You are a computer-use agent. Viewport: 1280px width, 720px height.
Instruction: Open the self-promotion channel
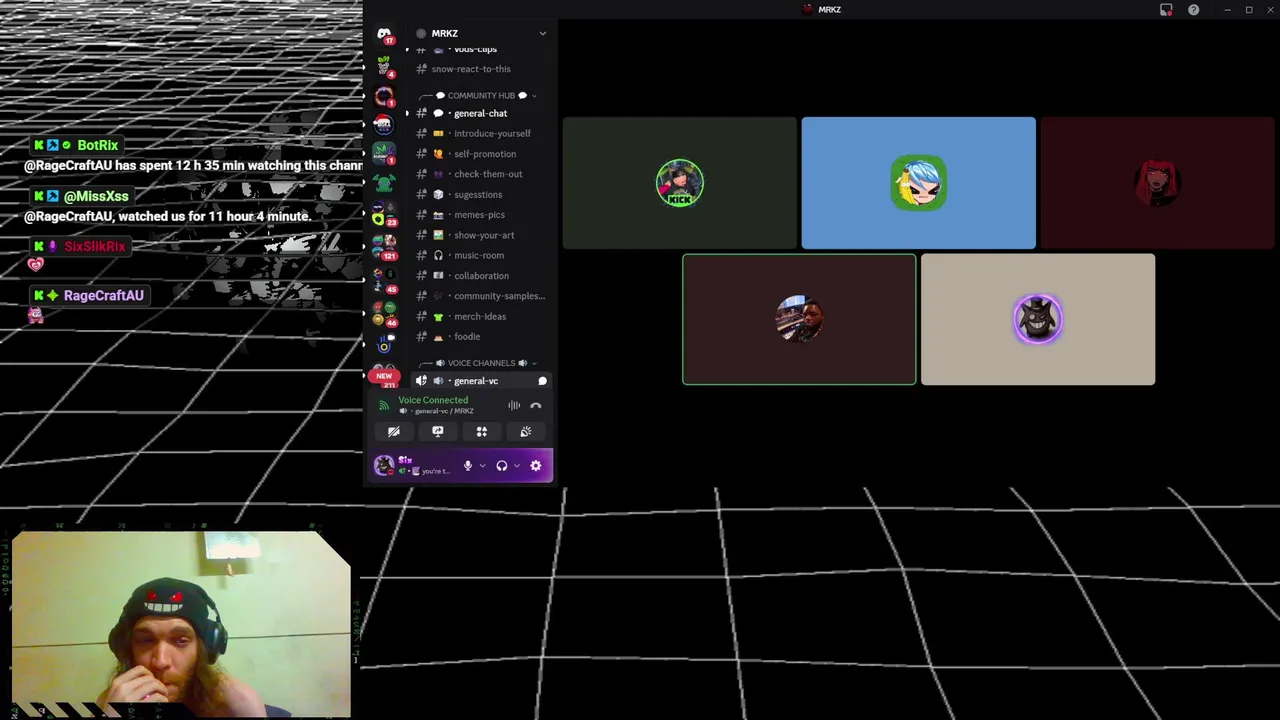pos(481,154)
